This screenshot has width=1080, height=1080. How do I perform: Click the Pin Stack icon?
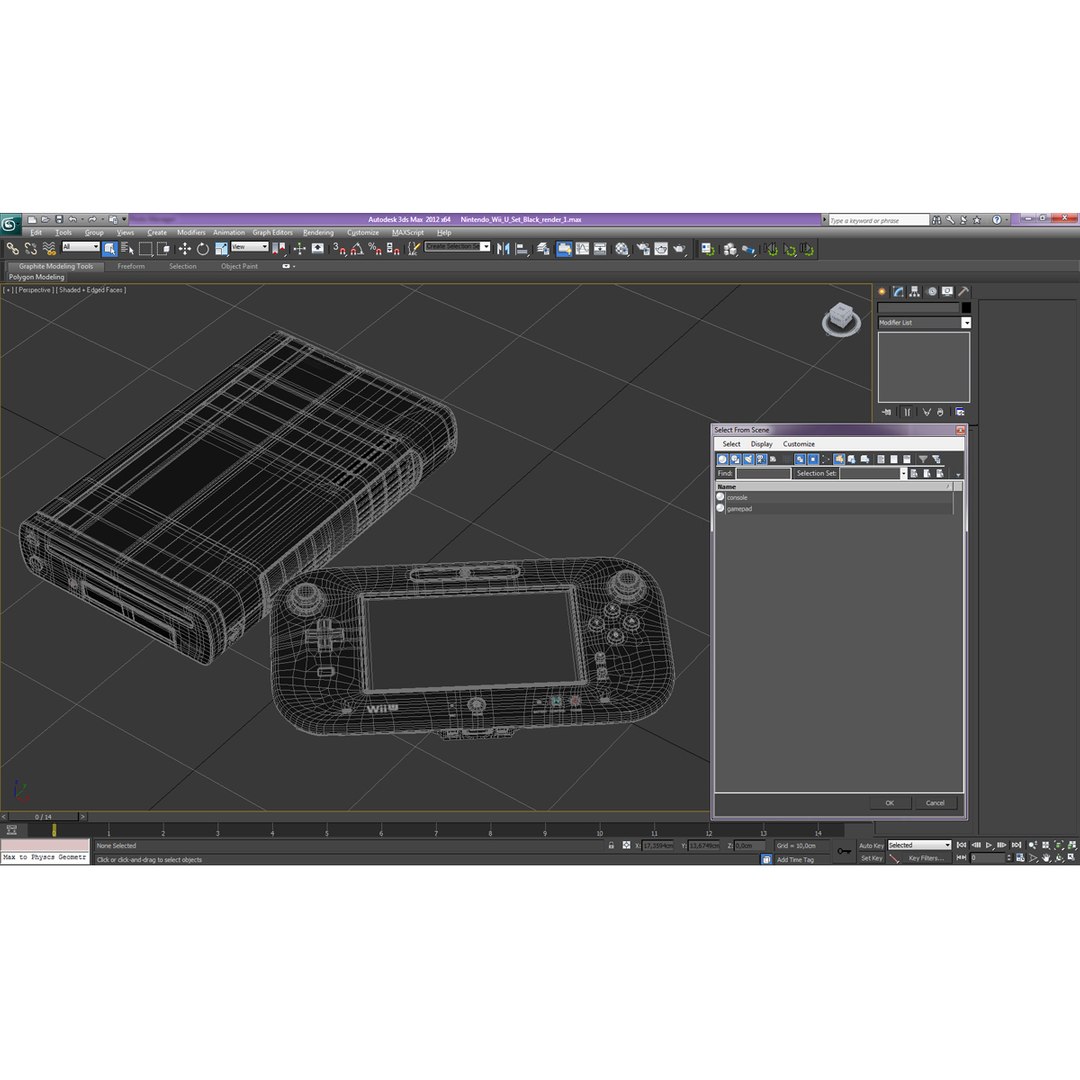(x=886, y=412)
